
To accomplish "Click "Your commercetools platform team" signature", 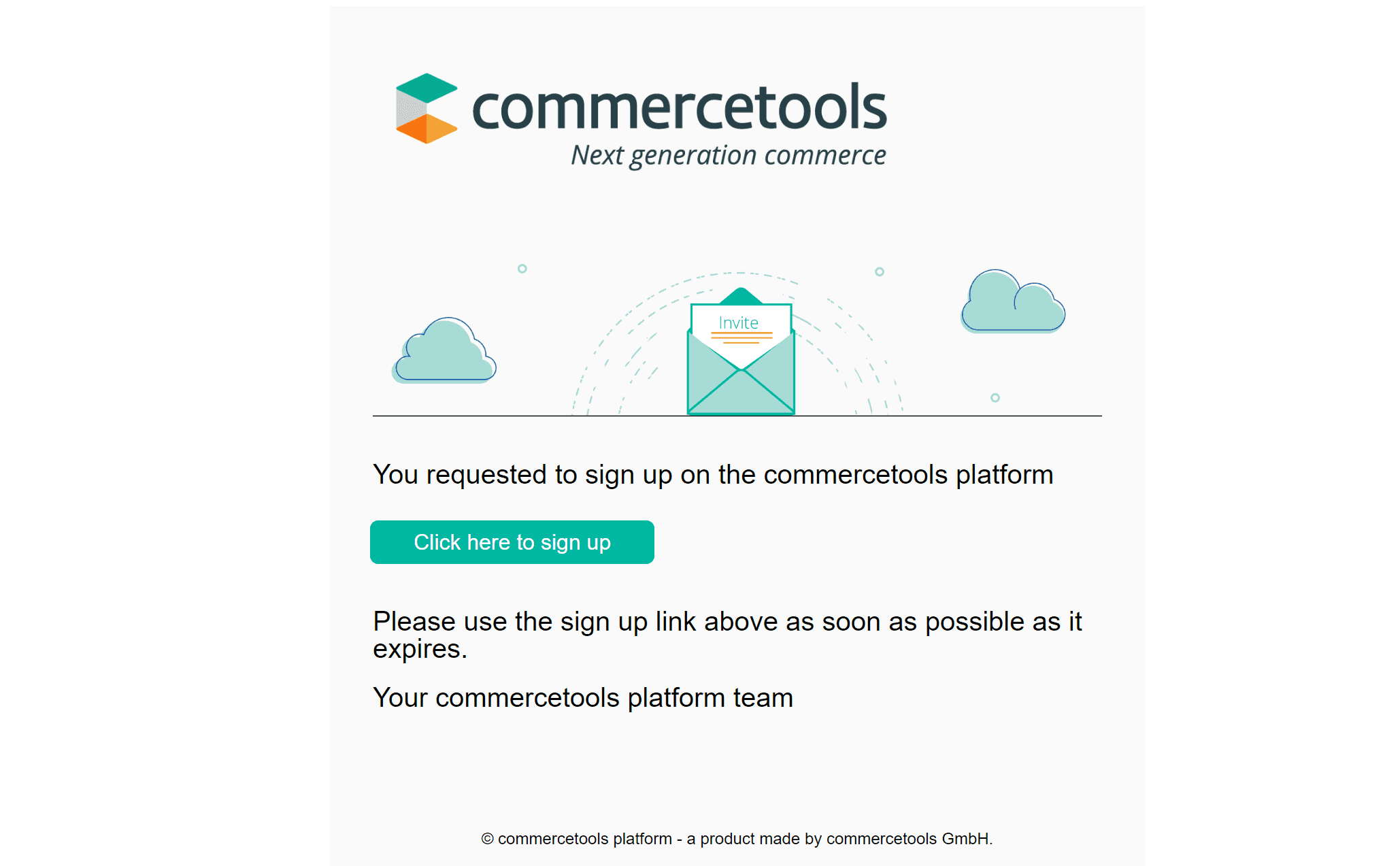I will (583, 698).
